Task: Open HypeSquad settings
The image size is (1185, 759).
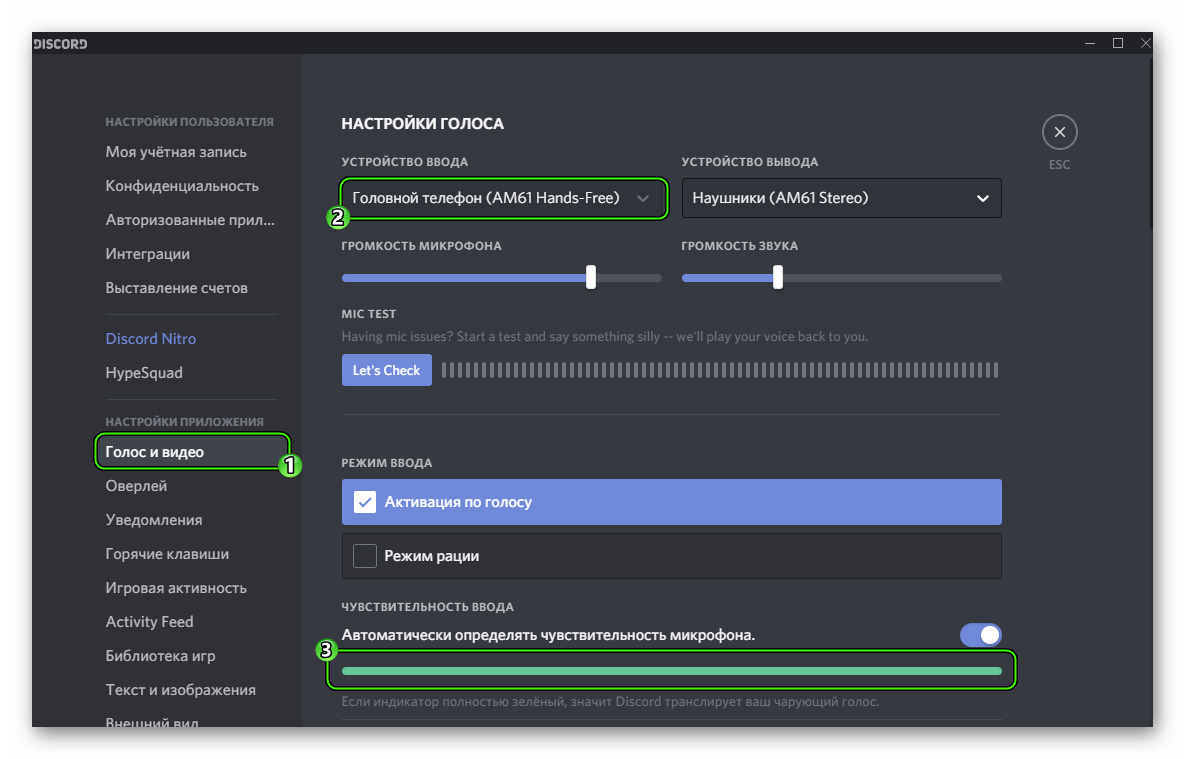Action: 144,373
